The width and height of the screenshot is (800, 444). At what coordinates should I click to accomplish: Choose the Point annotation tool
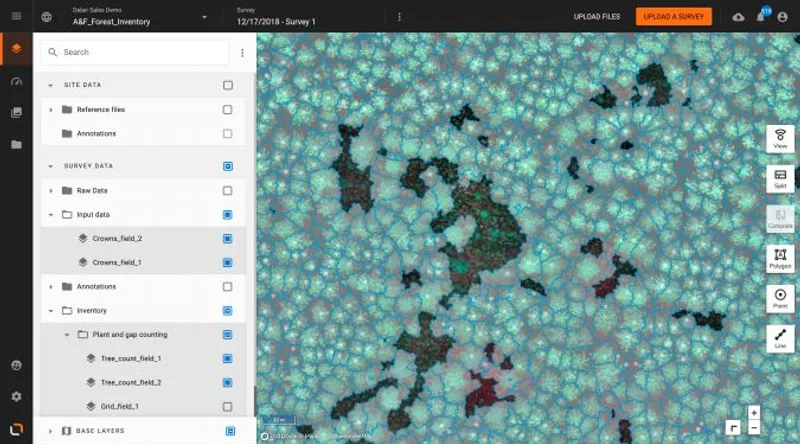pos(780,299)
